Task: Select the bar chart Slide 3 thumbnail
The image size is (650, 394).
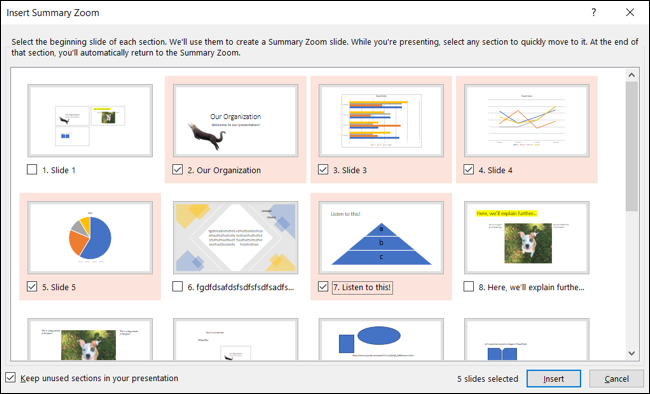Action: click(x=381, y=121)
